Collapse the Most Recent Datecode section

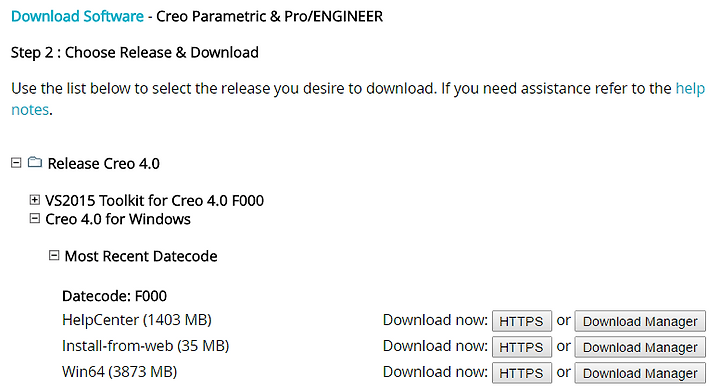54,255
